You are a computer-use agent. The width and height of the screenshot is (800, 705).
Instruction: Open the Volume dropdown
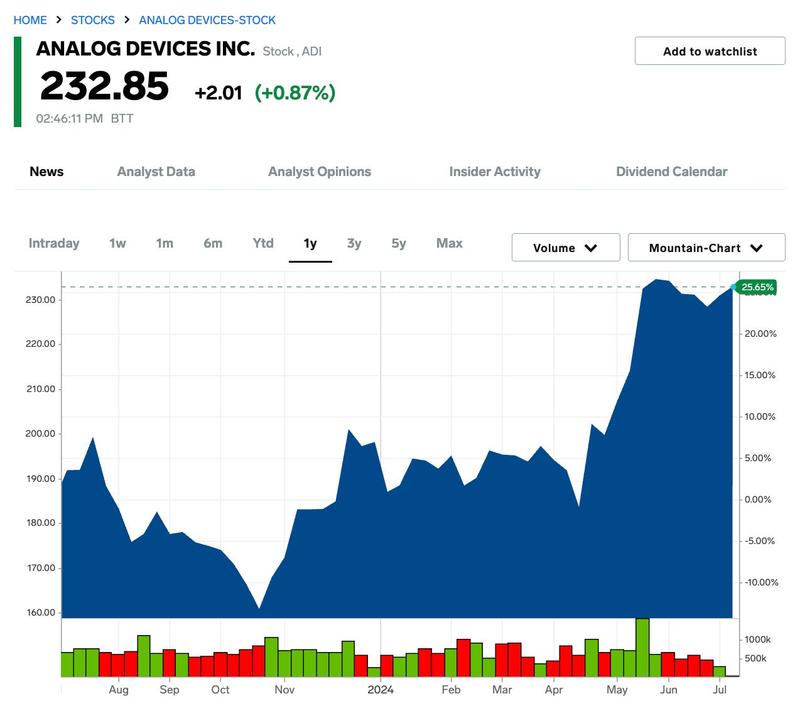tap(566, 248)
